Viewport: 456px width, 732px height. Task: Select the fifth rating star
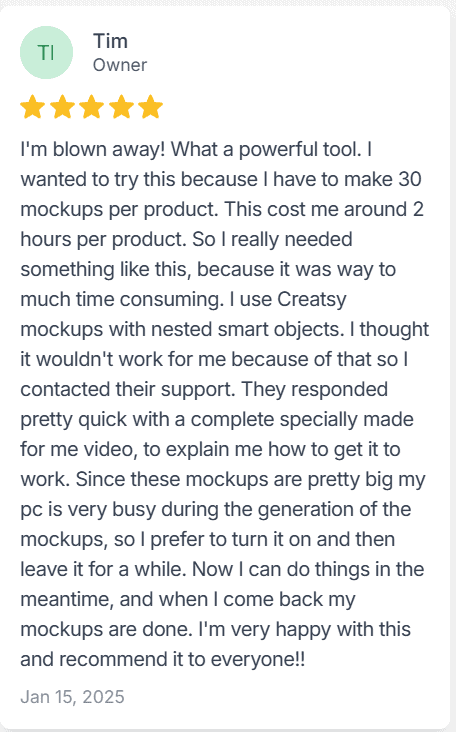[x=150, y=107]
